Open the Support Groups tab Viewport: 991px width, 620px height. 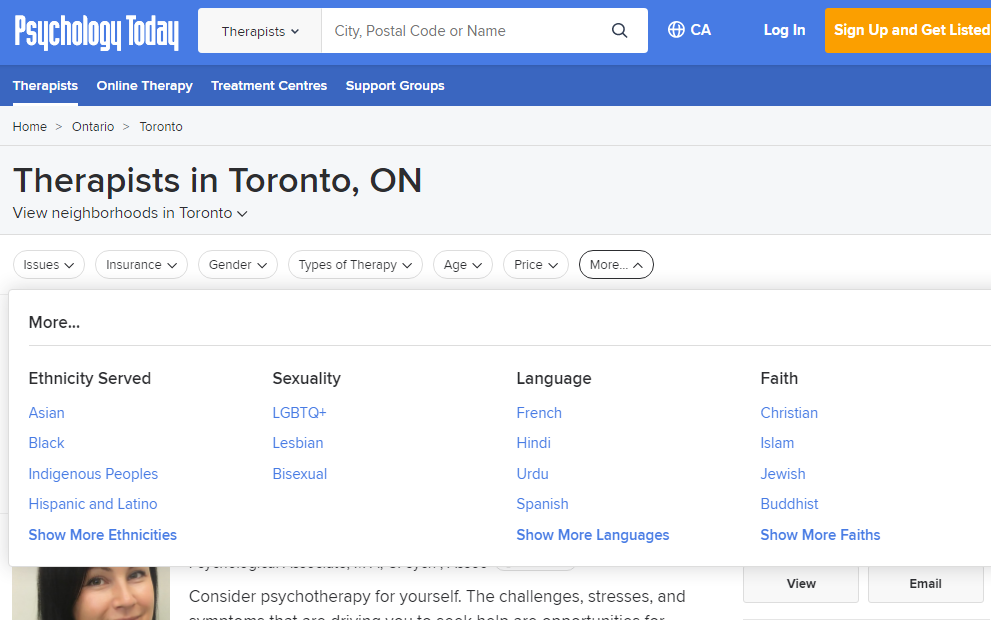(395, 85)
